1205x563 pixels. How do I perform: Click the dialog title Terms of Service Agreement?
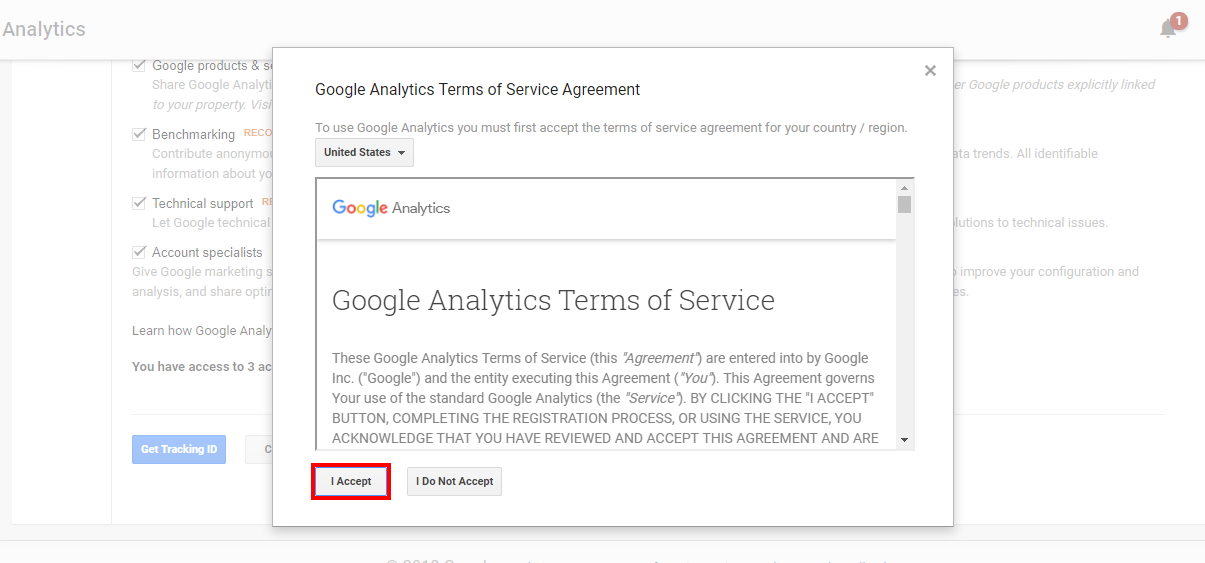click(477, 89)
